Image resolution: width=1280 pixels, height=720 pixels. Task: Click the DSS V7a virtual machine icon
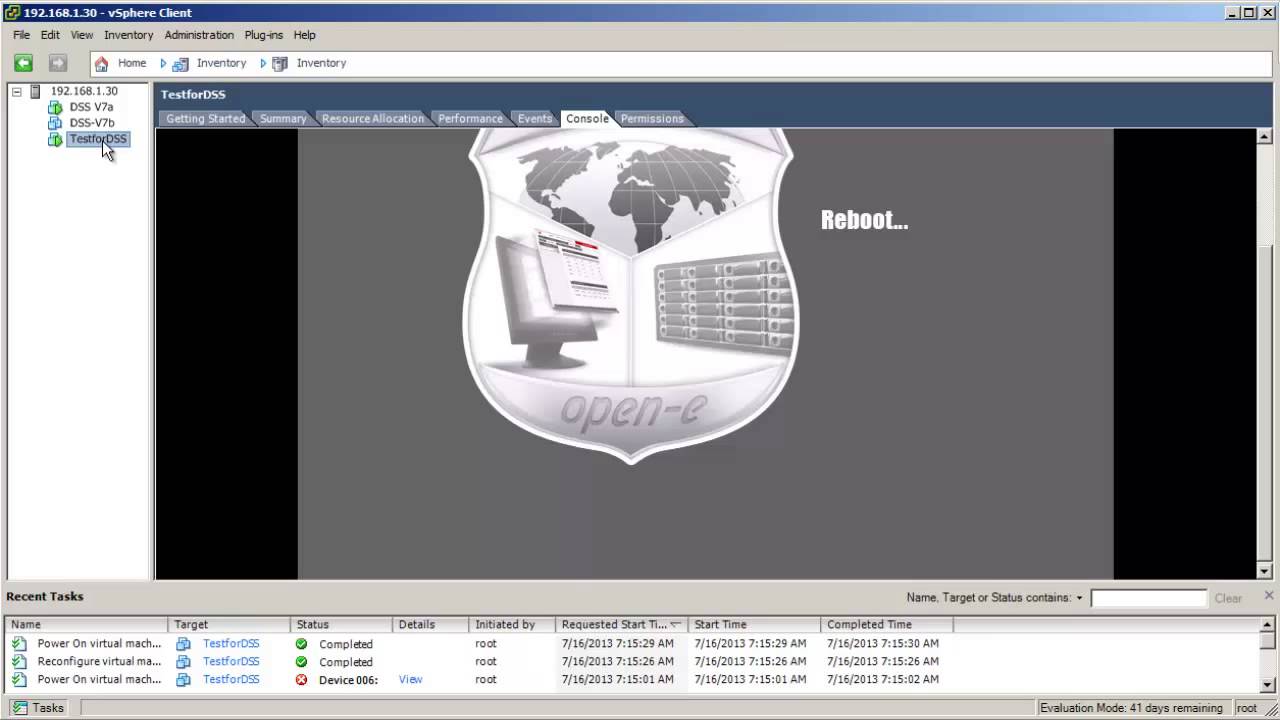point(55,107)
